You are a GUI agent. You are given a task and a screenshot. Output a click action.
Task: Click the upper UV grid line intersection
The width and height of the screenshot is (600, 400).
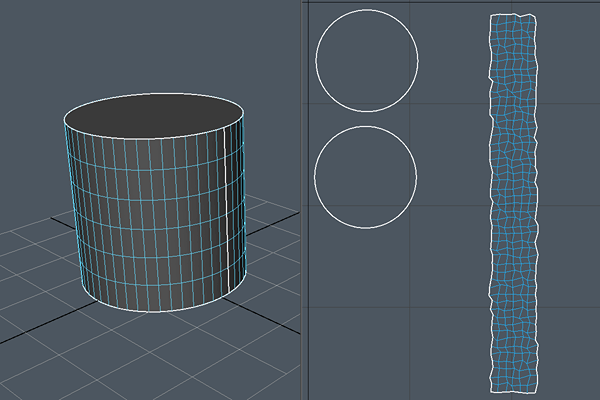pos(411,101)
